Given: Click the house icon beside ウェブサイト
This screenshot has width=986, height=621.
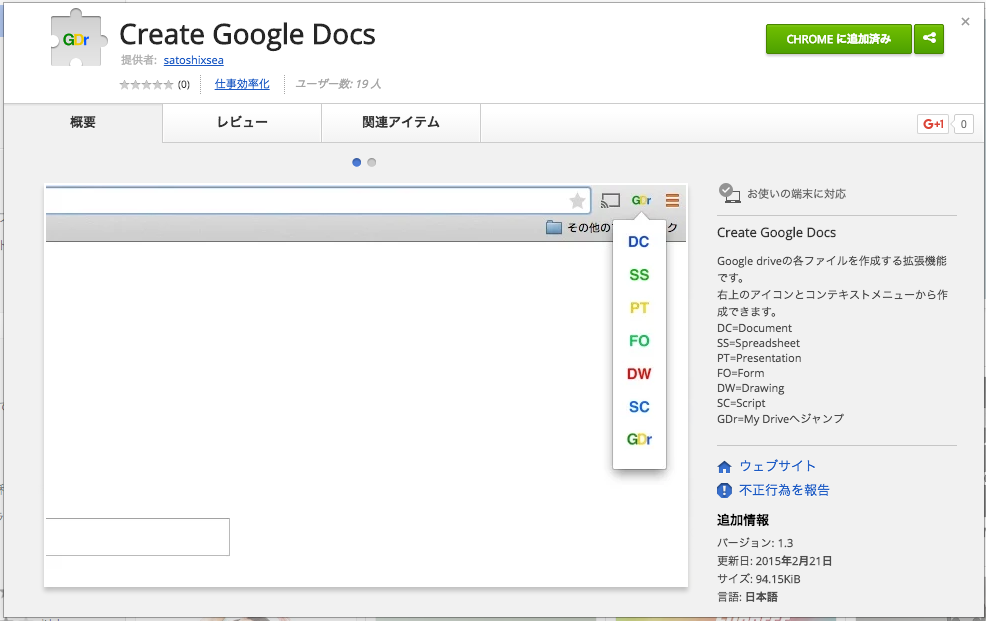Looking at the screenshot, I should (724, 467).
